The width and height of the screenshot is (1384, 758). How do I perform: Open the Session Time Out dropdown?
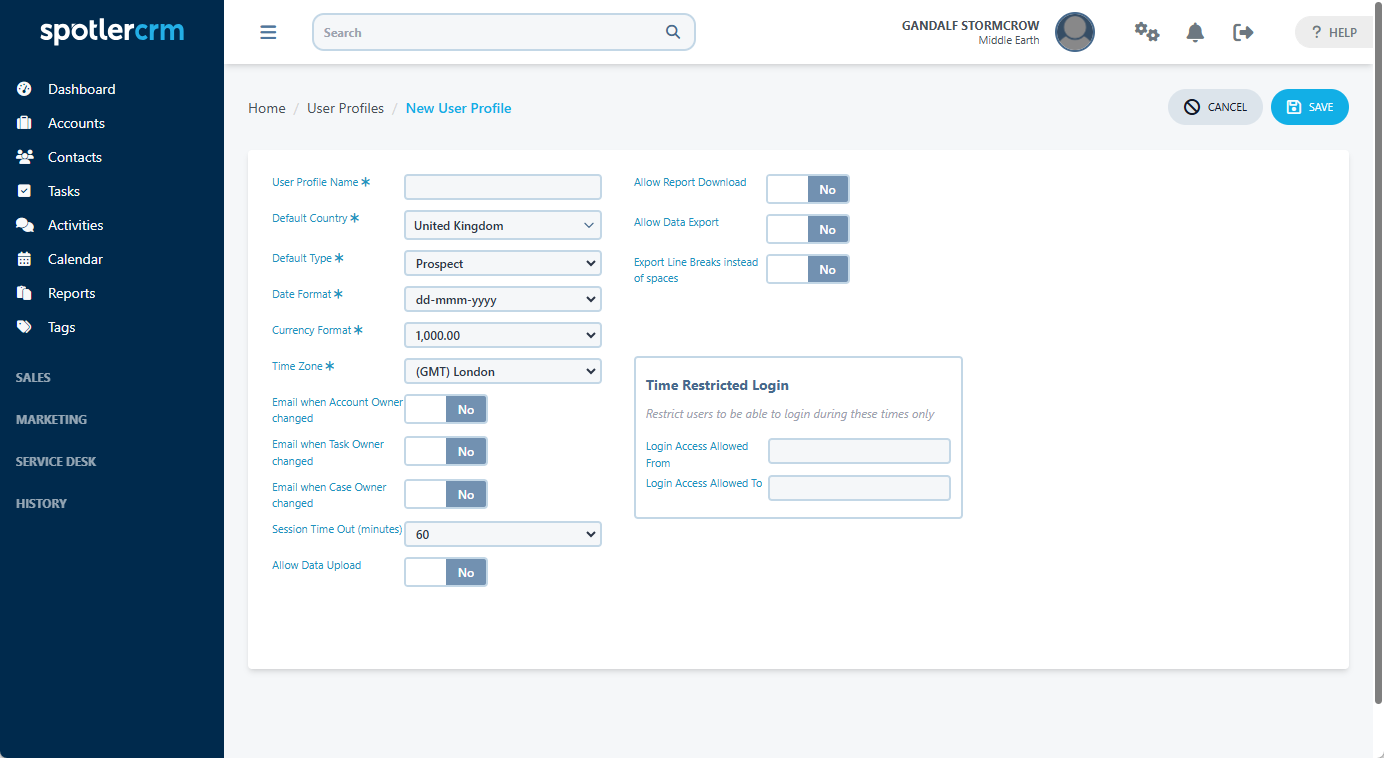[503, 534]
